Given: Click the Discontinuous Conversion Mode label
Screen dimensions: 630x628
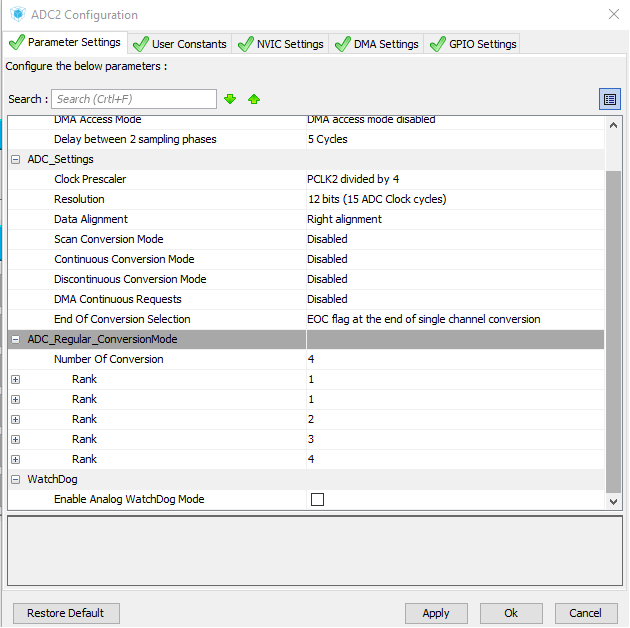Looking at the screenshot, I should click(130, 279).
